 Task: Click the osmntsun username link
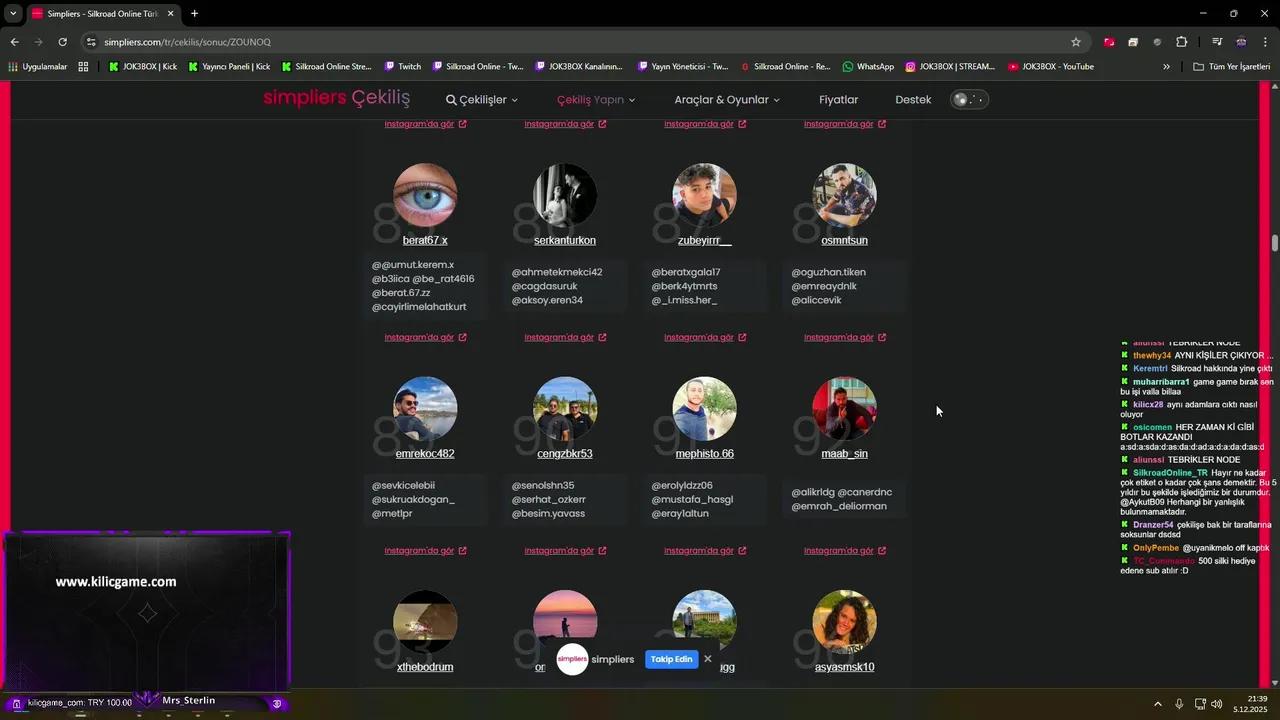tap(844, 241)
